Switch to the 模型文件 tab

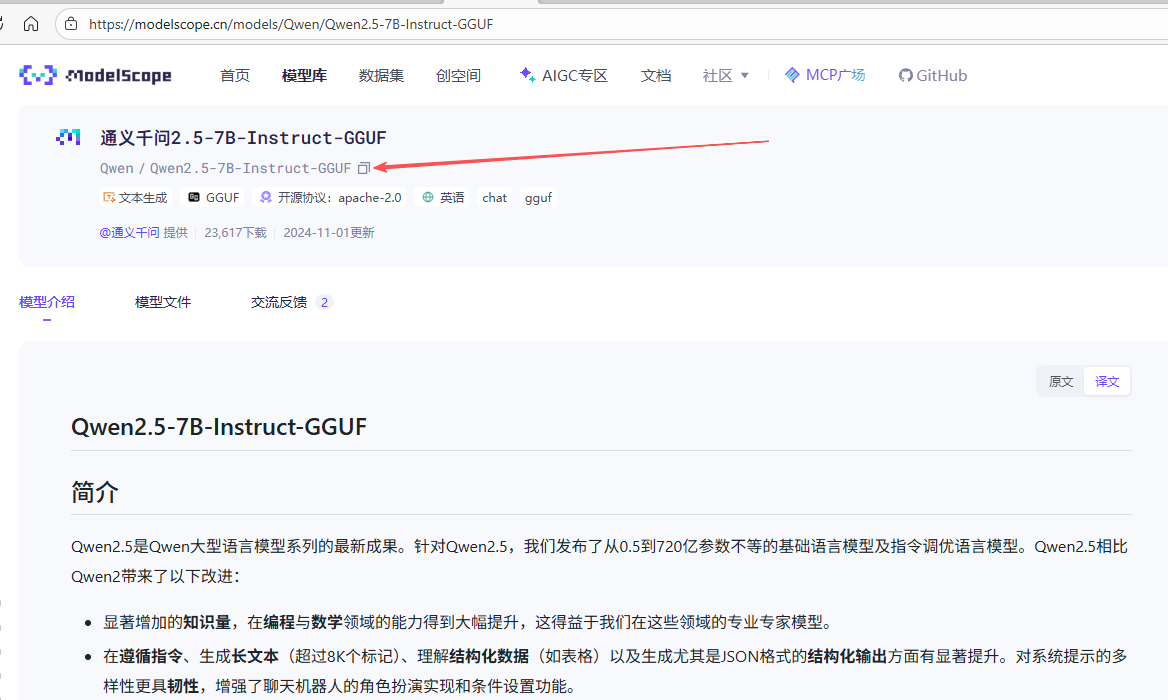pos(162,302)
